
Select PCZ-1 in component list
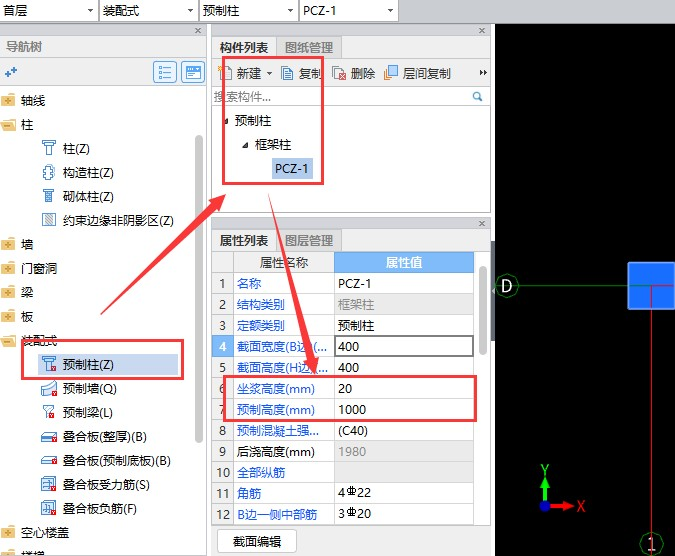291,168
